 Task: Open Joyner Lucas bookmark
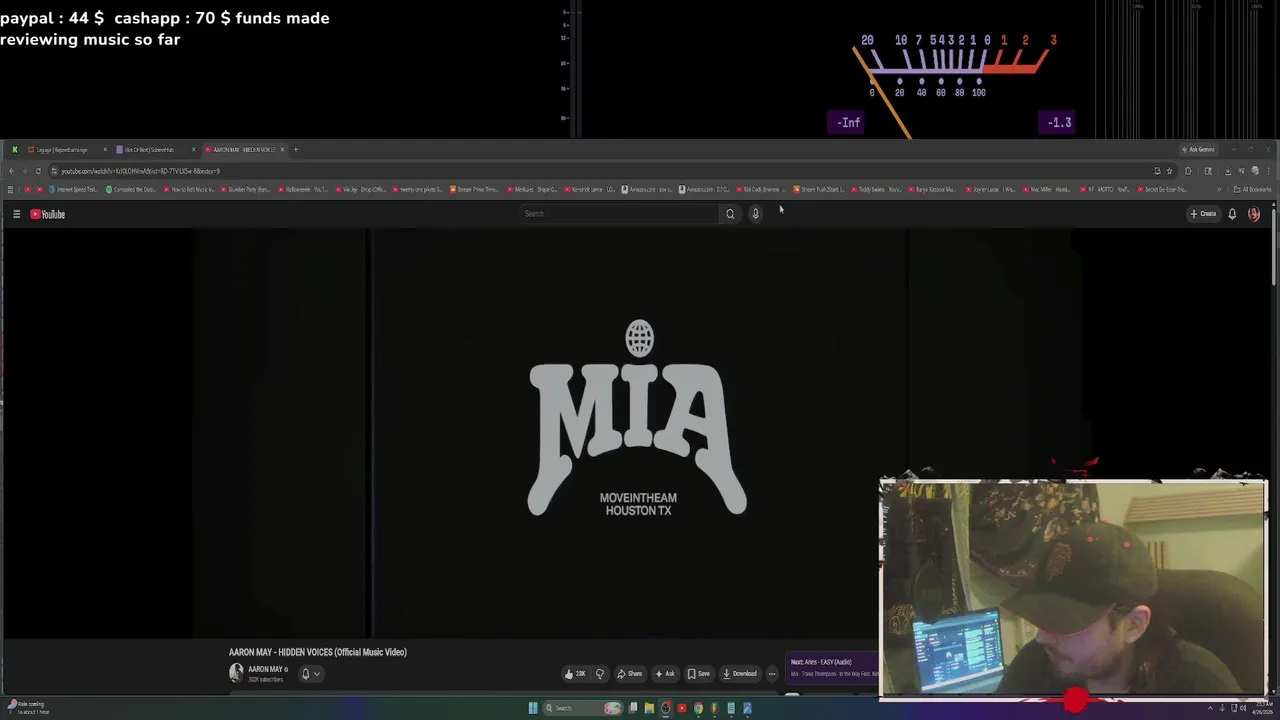(x=990, y=189)
